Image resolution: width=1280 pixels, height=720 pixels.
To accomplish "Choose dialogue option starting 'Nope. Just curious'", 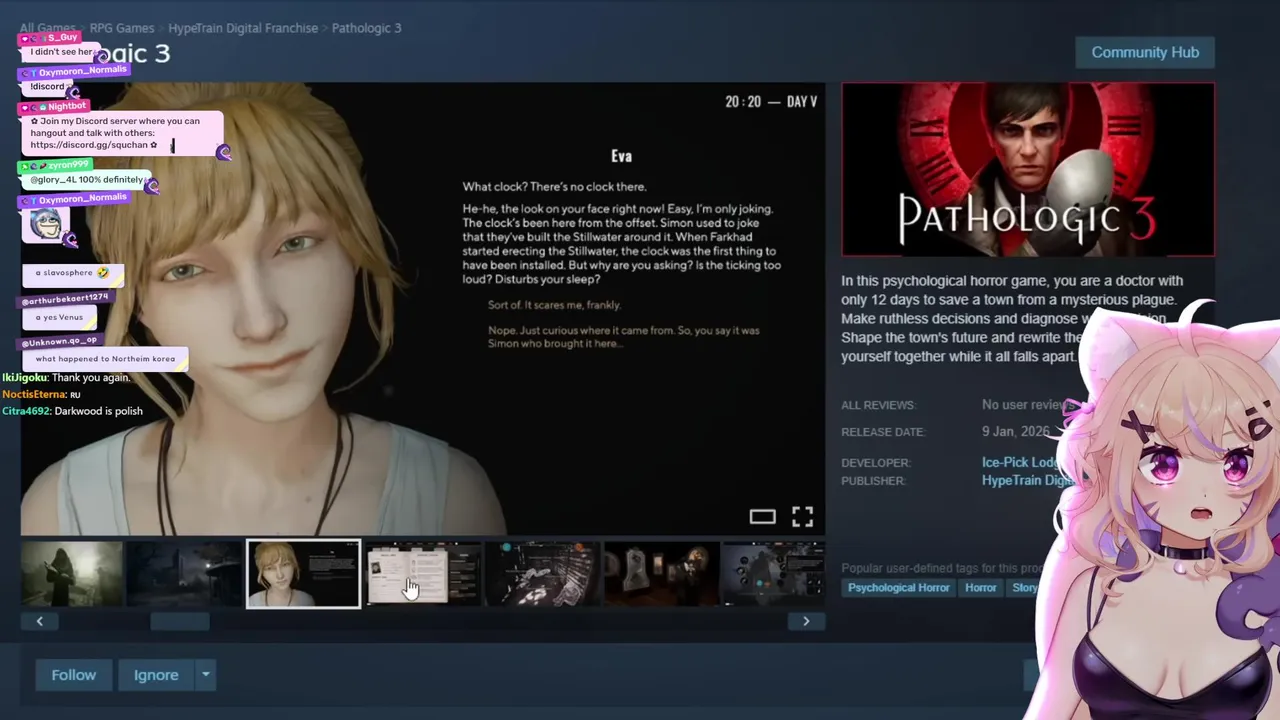I will tap(624, 337).
